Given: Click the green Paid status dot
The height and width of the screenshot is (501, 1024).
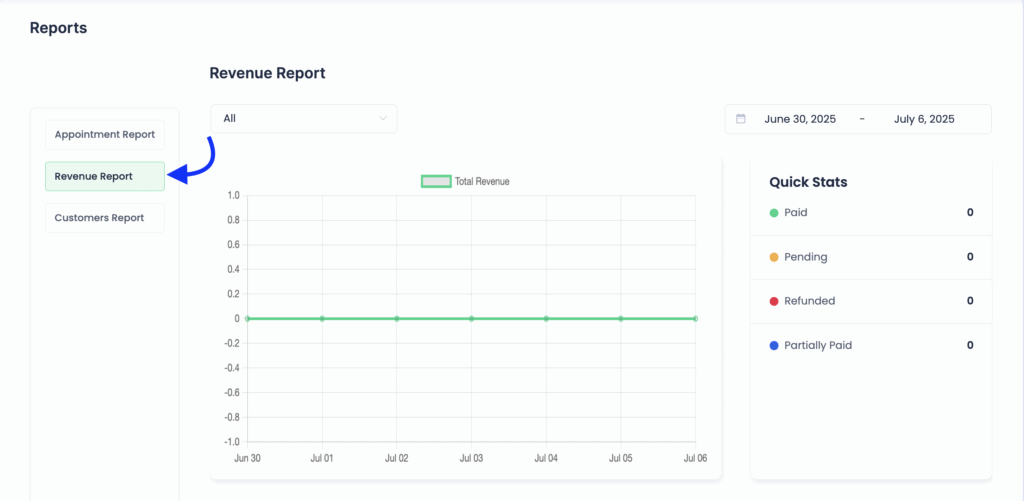Looking at the screenshot, I should point(774,213).
